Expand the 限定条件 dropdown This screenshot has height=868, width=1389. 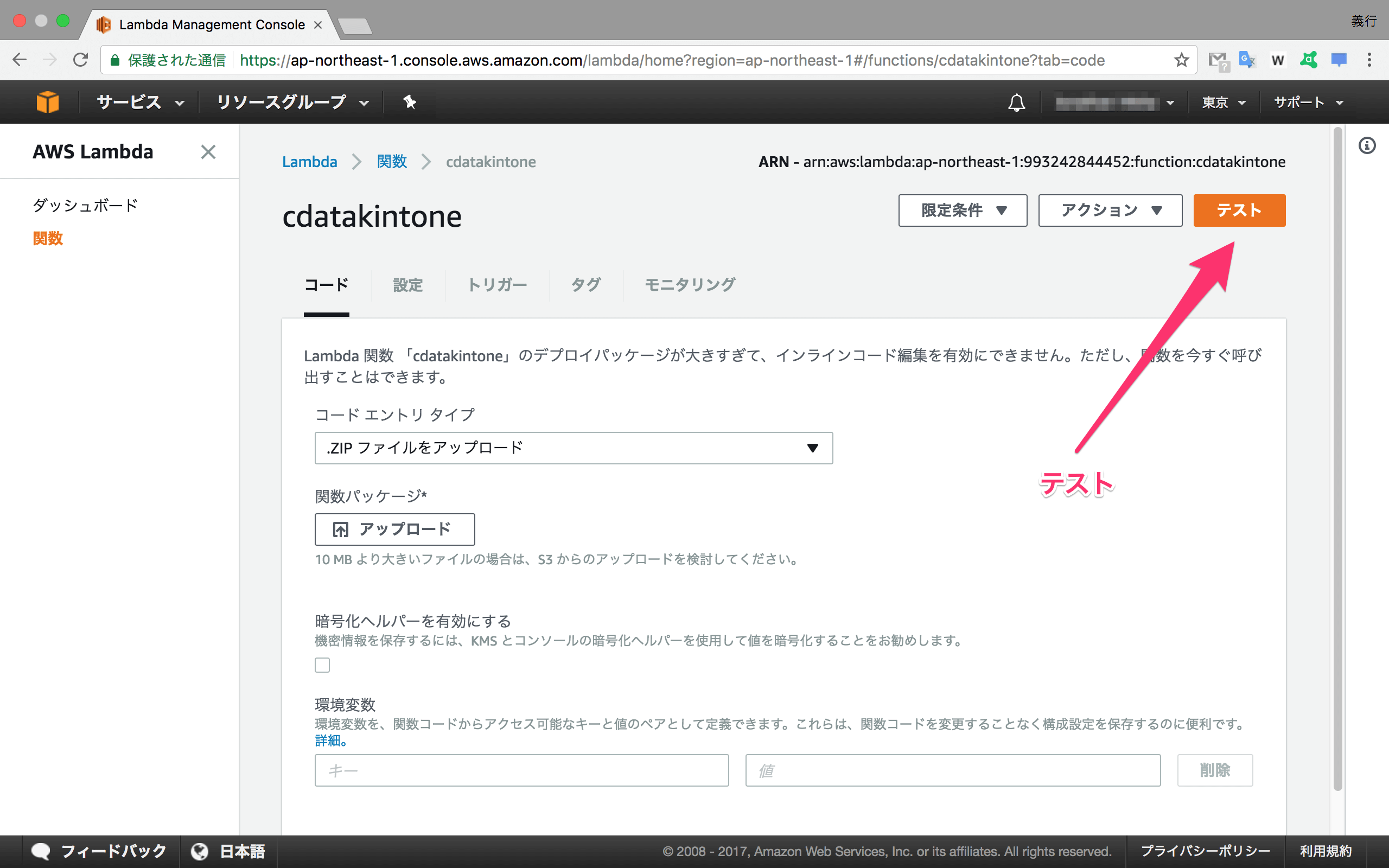coord(963,210)
